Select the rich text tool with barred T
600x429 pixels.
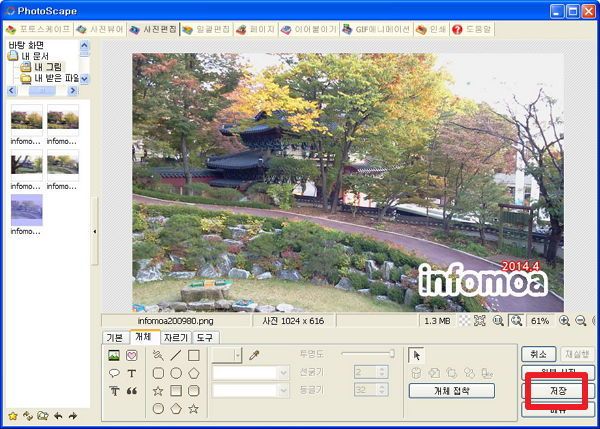(x=114, y=391)
